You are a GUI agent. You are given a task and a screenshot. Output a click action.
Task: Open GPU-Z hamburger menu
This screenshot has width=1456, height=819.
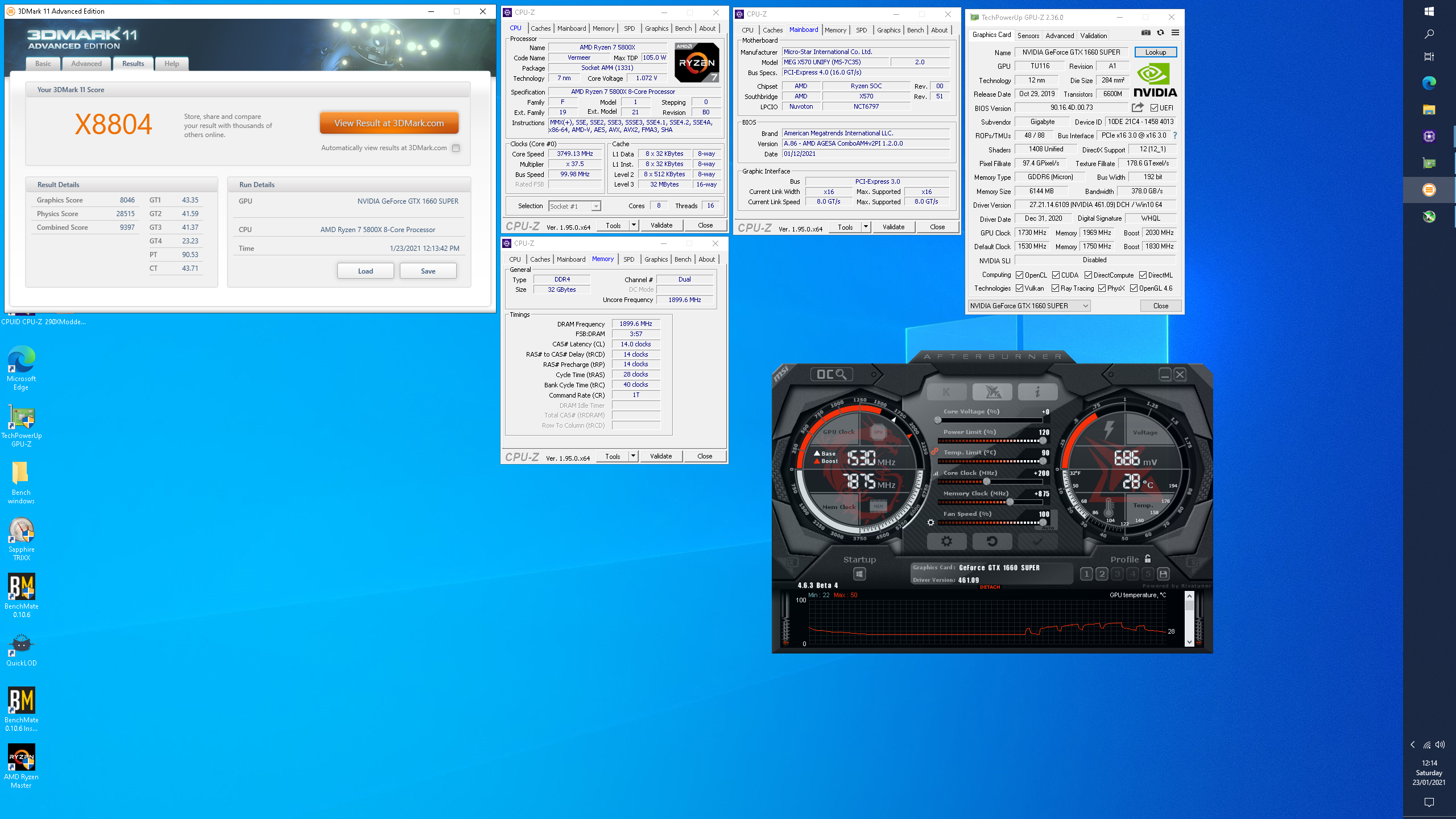point(1175,33)
